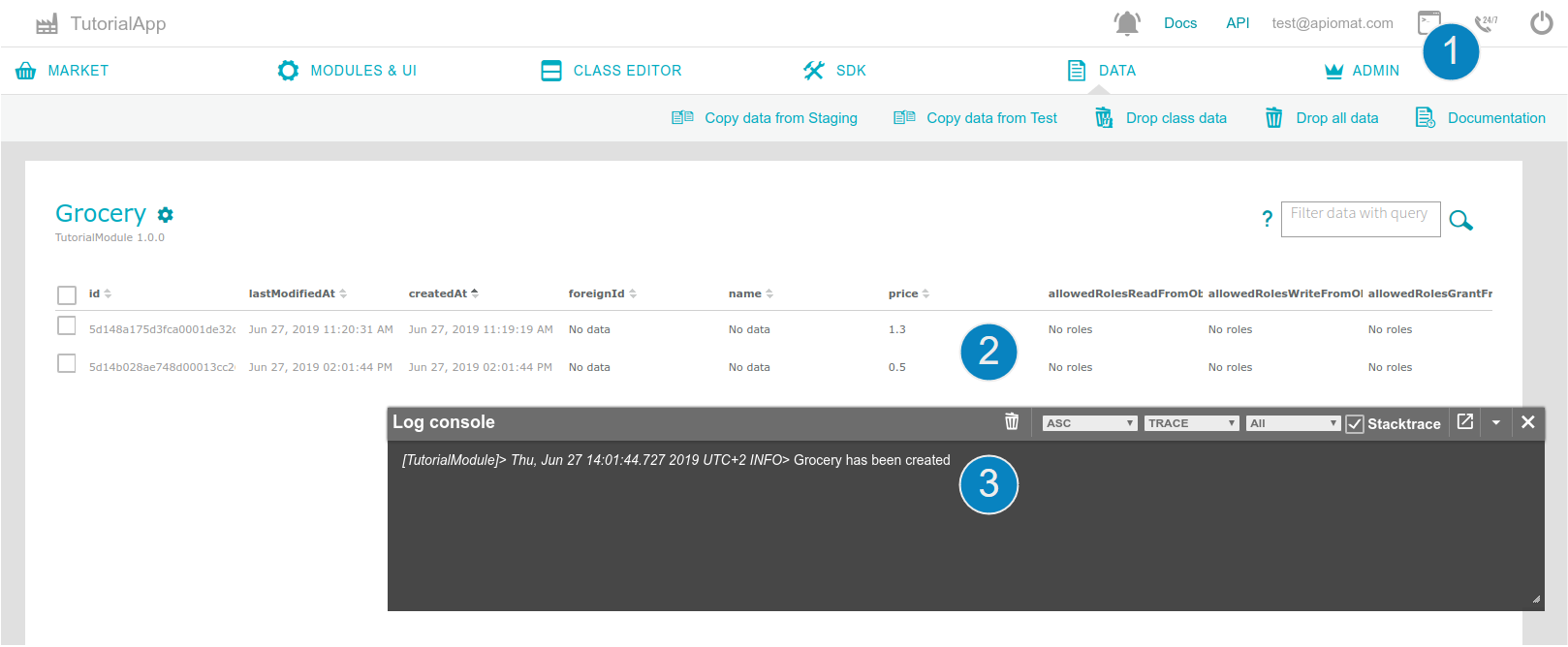Close the Log console panel
Viewport: 1568px width, 647px height.
tap(1528, 422)
